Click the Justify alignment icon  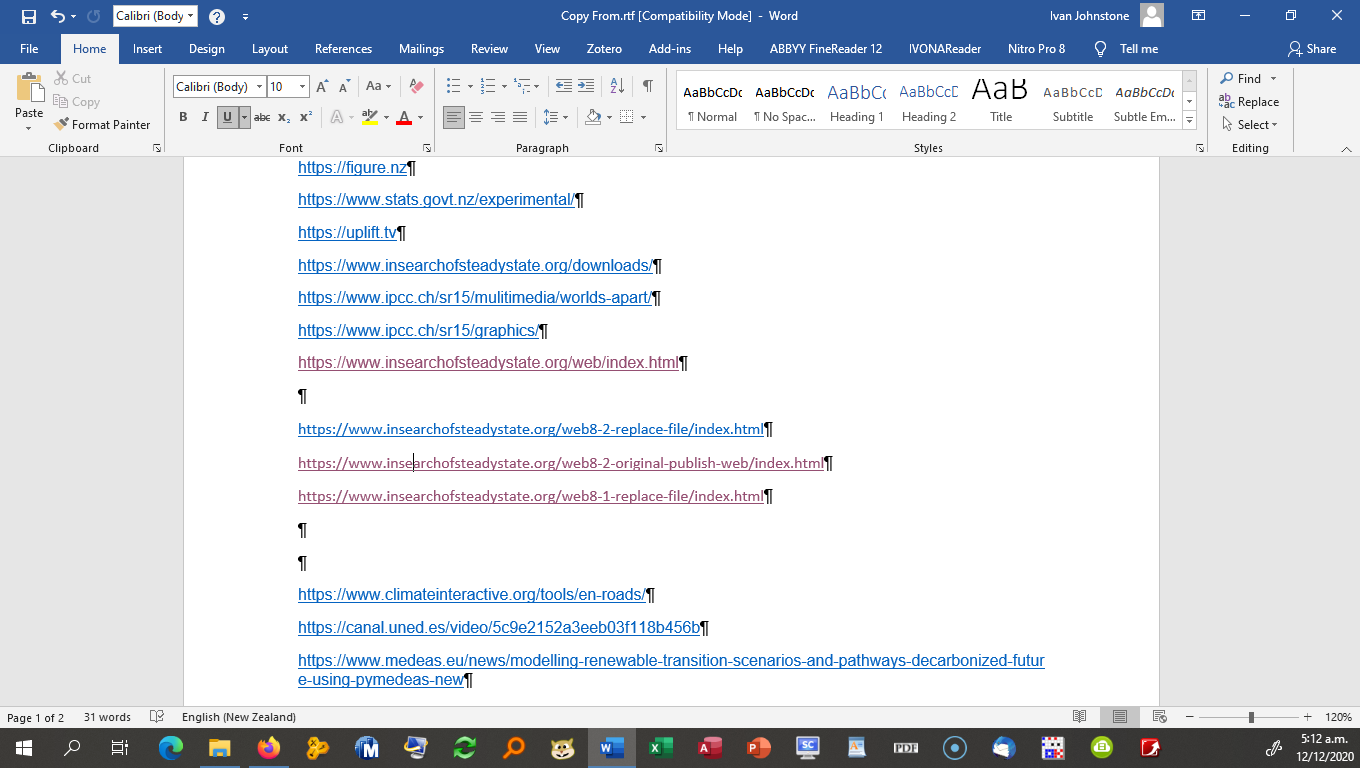tap(520, 118)
